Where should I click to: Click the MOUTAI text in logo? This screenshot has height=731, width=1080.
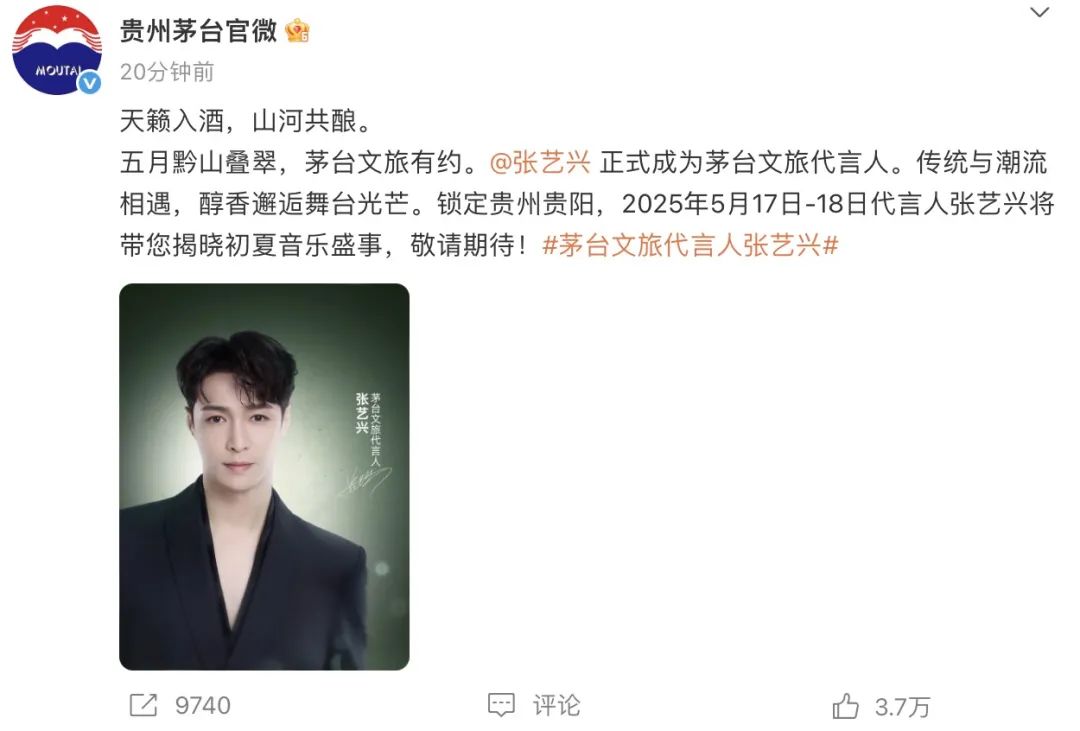[58, 70]
